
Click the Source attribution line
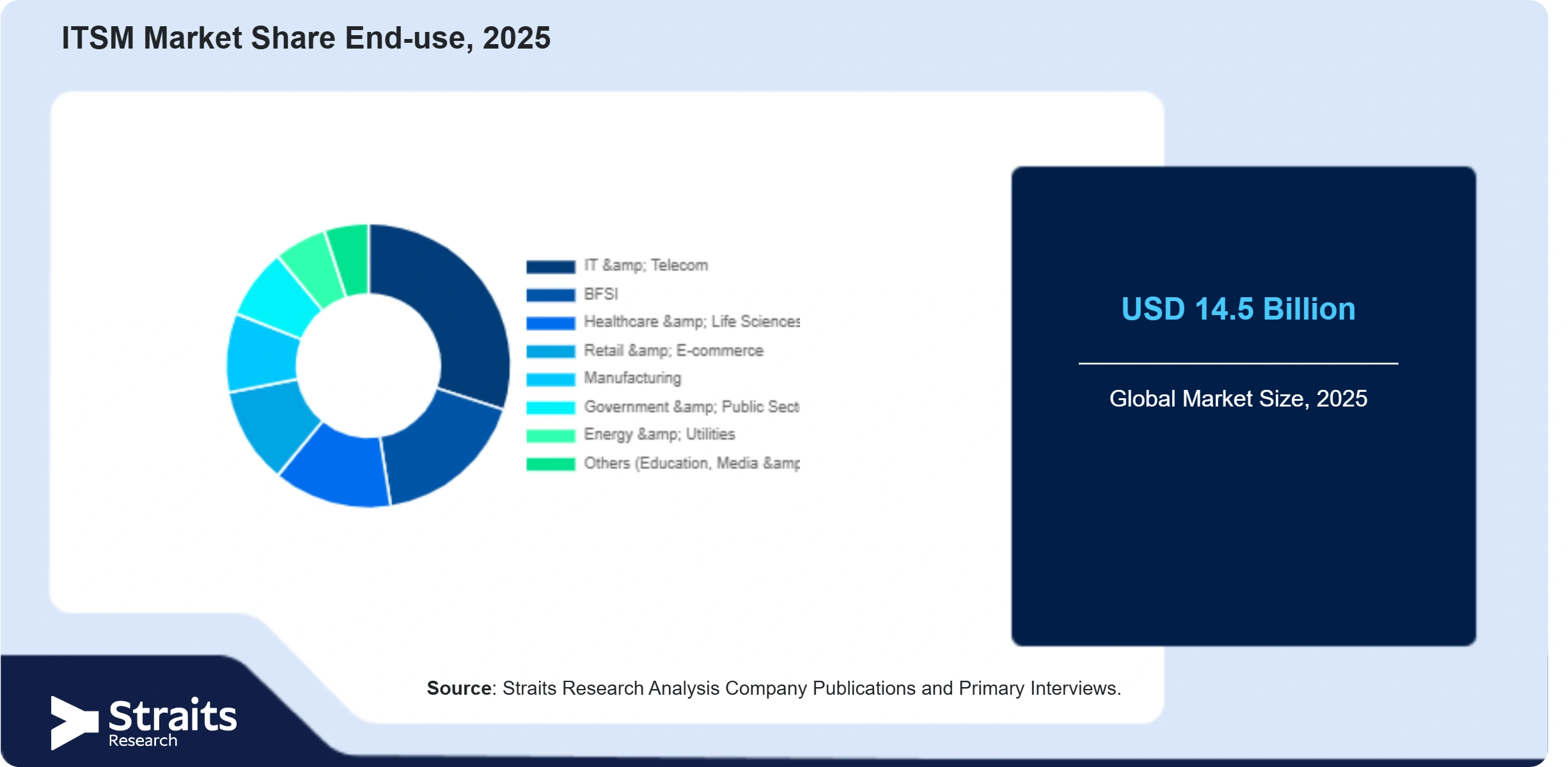[774, 688]
